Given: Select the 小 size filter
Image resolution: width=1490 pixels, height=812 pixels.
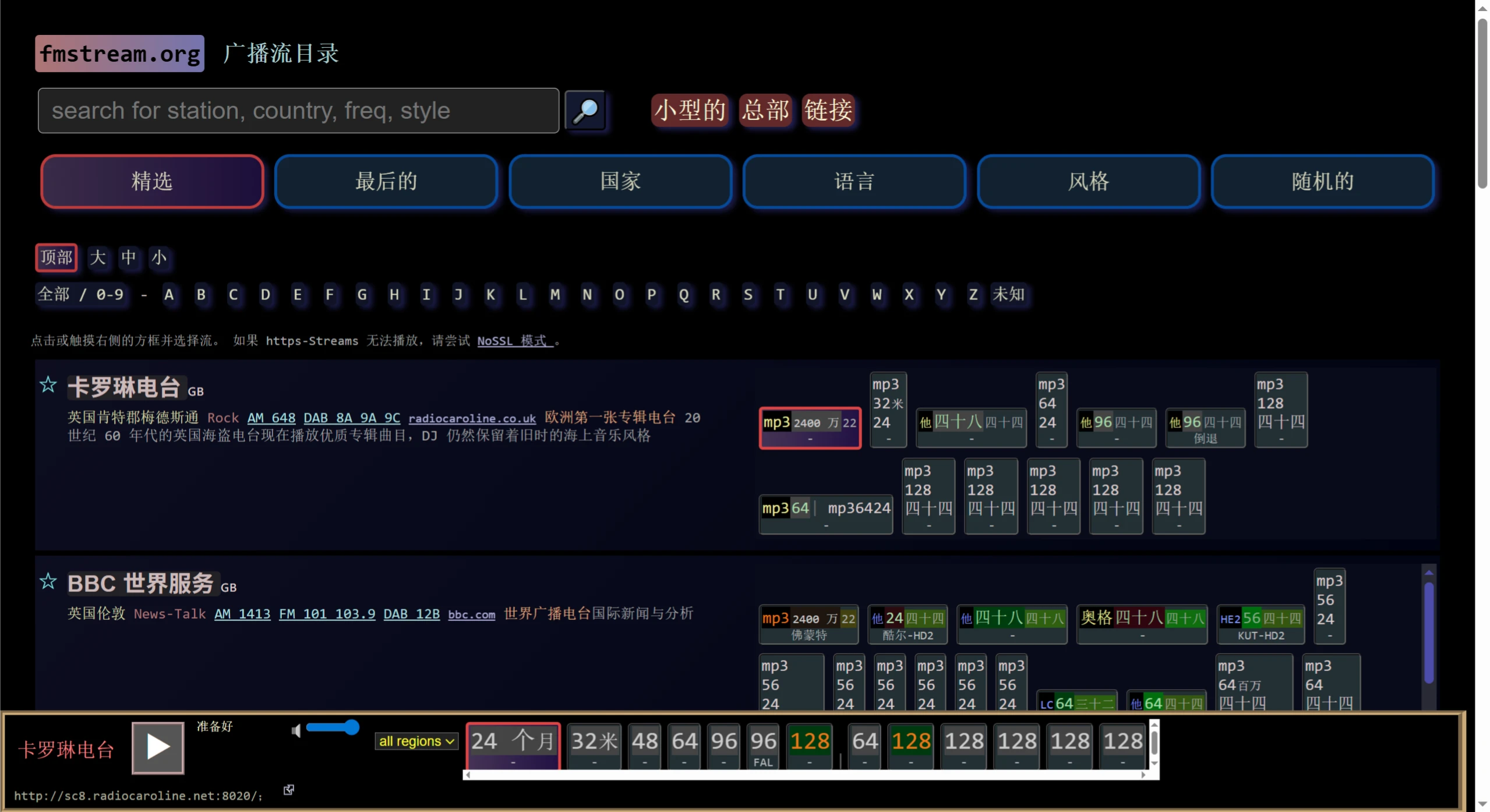Looking at the screenshot, I should coord(159,257).
